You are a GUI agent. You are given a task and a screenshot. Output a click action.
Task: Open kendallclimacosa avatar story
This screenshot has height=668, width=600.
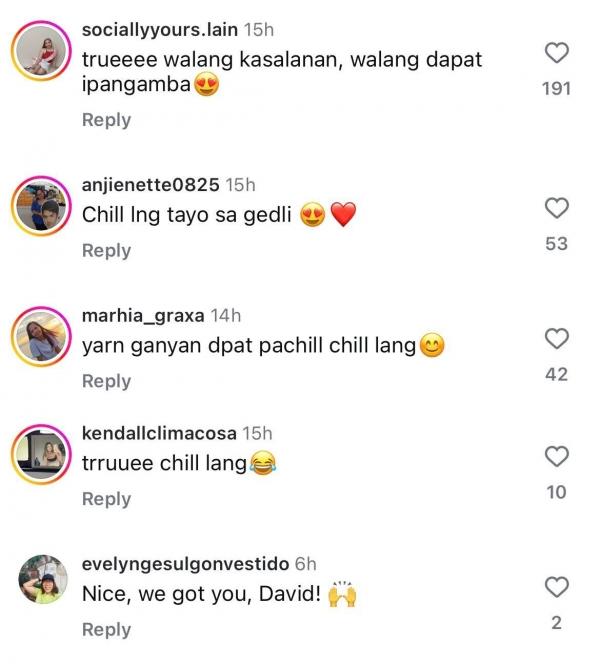pyautogui.click(x=41, y=454)
